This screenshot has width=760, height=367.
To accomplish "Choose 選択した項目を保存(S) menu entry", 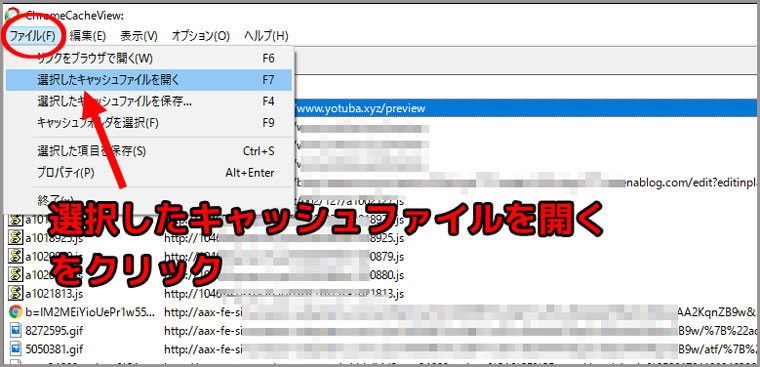I will pos(149,151).
